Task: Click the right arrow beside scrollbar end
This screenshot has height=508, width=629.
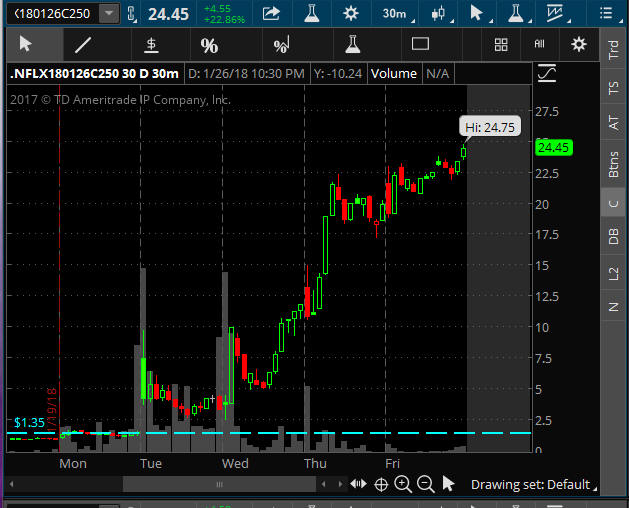Action: click(340, 484)
